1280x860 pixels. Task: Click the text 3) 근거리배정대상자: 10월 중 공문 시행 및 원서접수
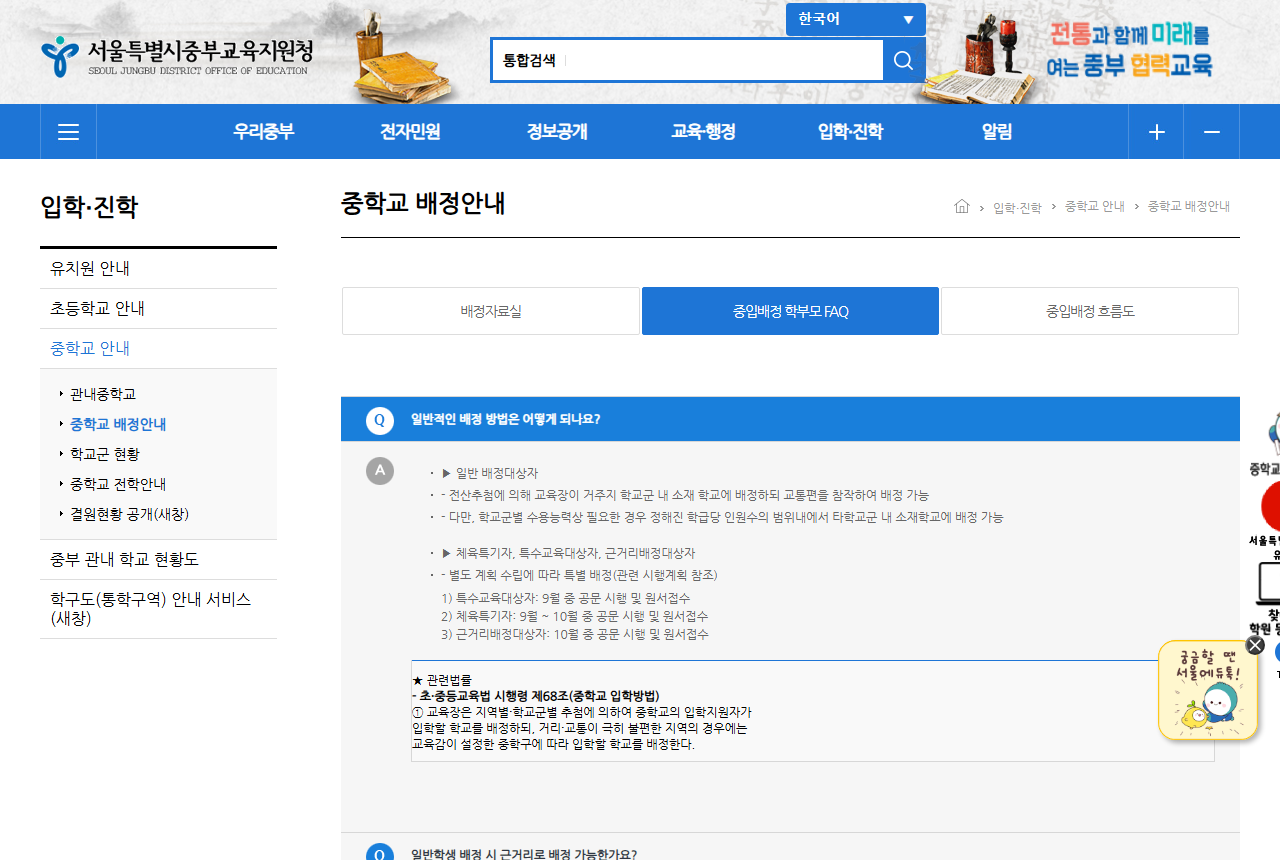point(575,634)
